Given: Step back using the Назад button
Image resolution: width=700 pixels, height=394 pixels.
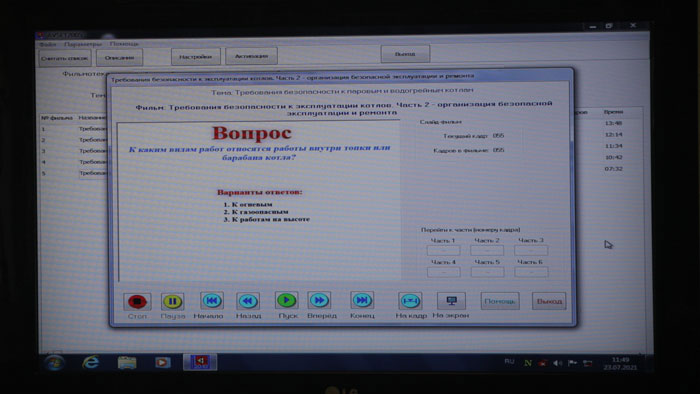Looking at the screenshot, I should [248, 301].
